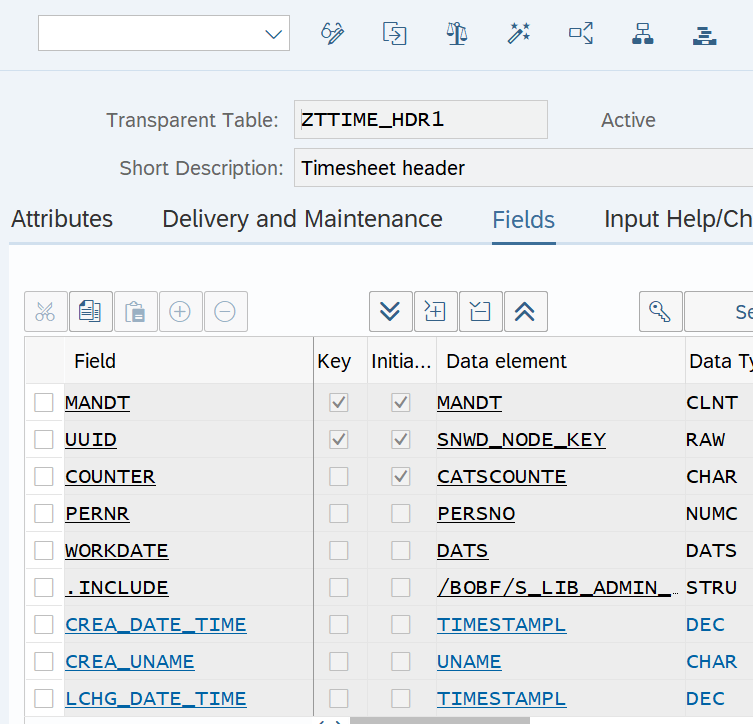Toggle Initial Values checkbox for COUNTER
This screenshot has height=724, width=753.
[x=401, y=476]
